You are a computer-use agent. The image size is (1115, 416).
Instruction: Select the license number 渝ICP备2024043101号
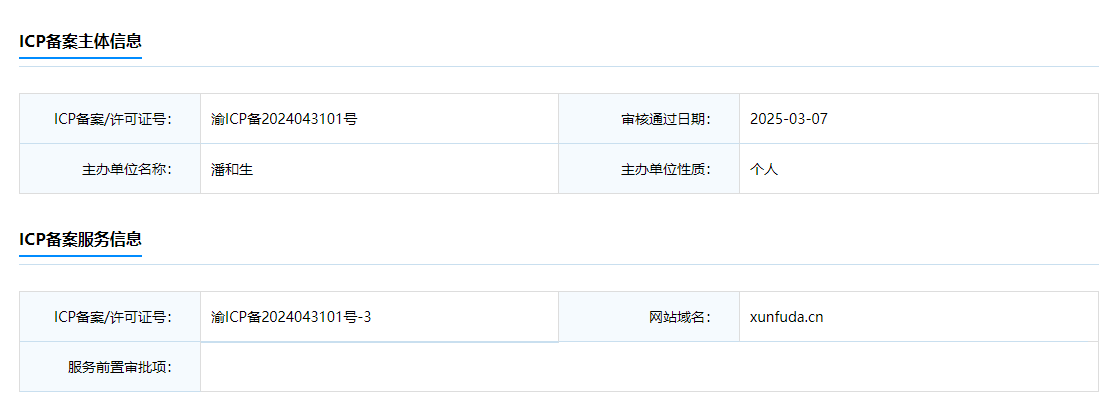point(284,119)
